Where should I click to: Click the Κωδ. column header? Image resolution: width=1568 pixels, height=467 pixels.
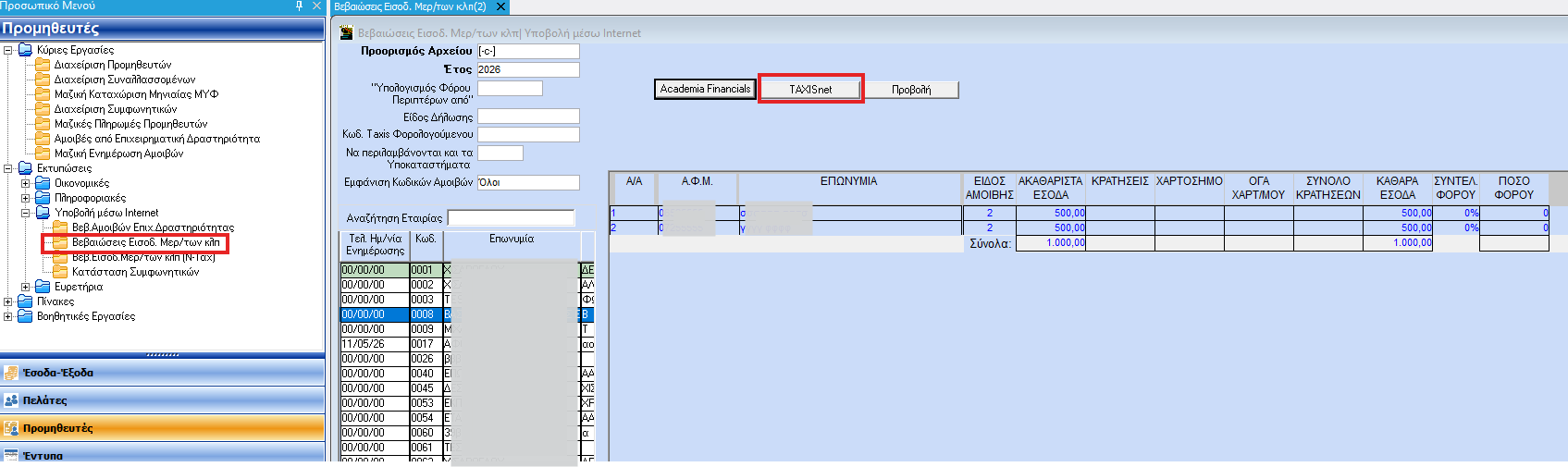click(426, 245)
